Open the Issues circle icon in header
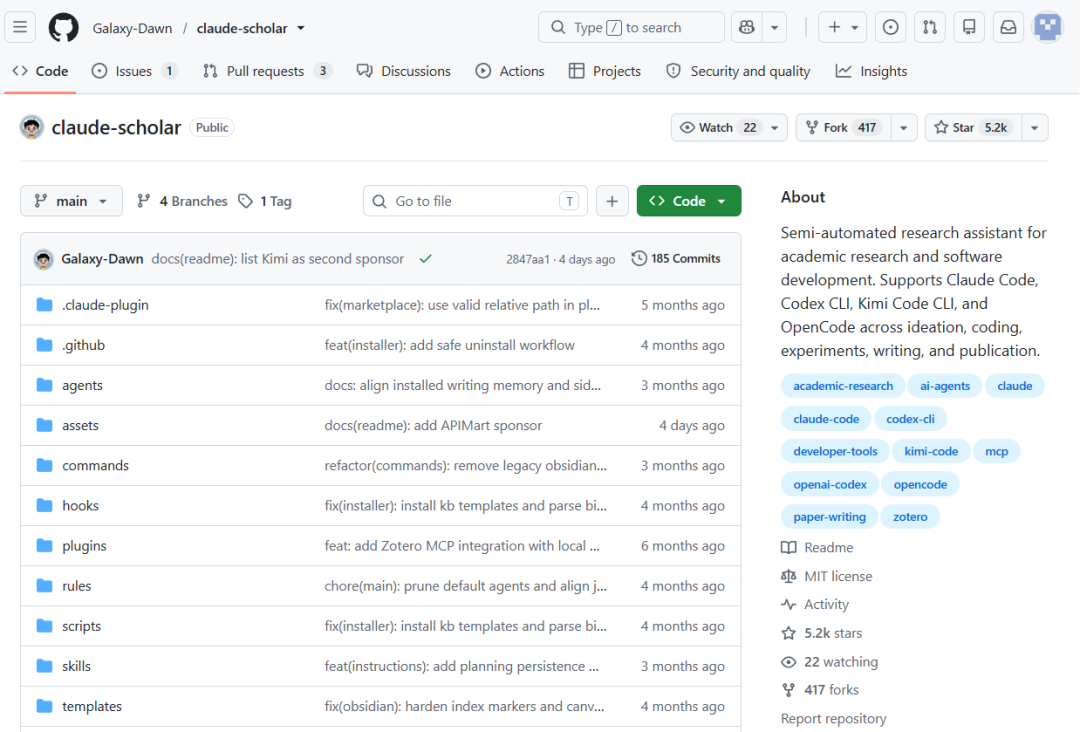Screen dimensions: 1080x732 891,28
